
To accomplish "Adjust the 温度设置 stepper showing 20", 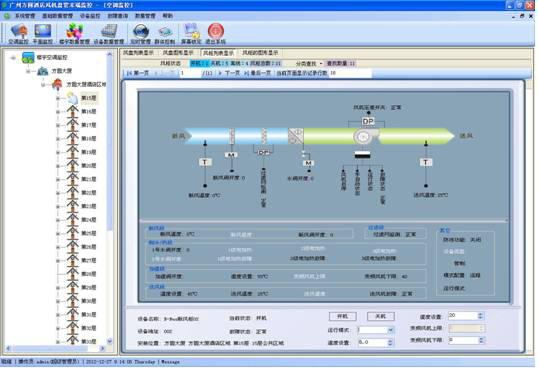I will [480, 315].
